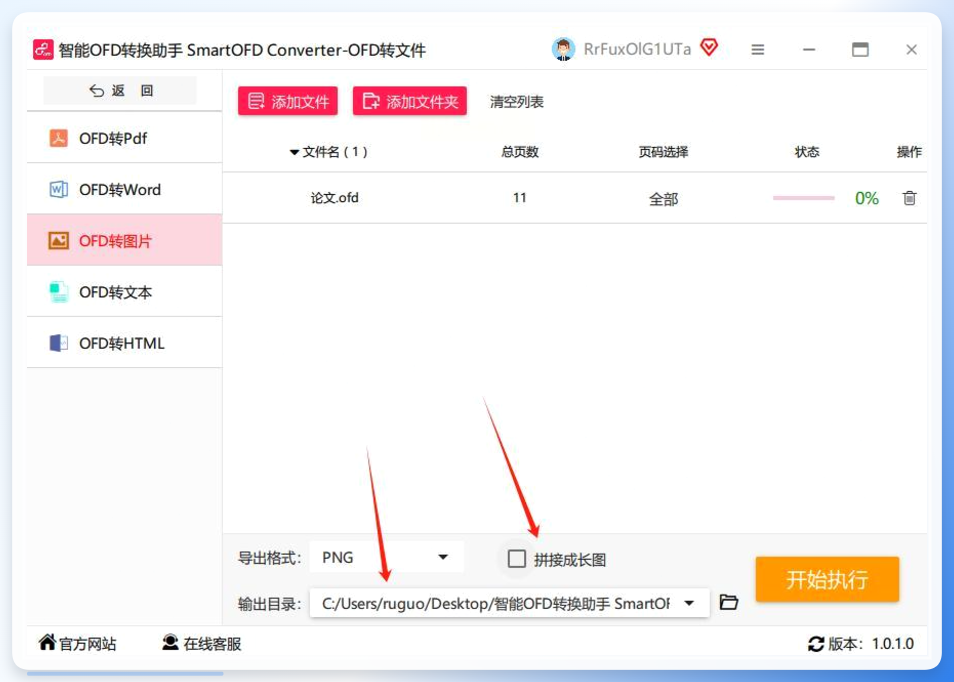The width and height of the screenshot is (954, 682).
Task: Switch to the OFD转文本 tab
Action: (x=125, y=292)
